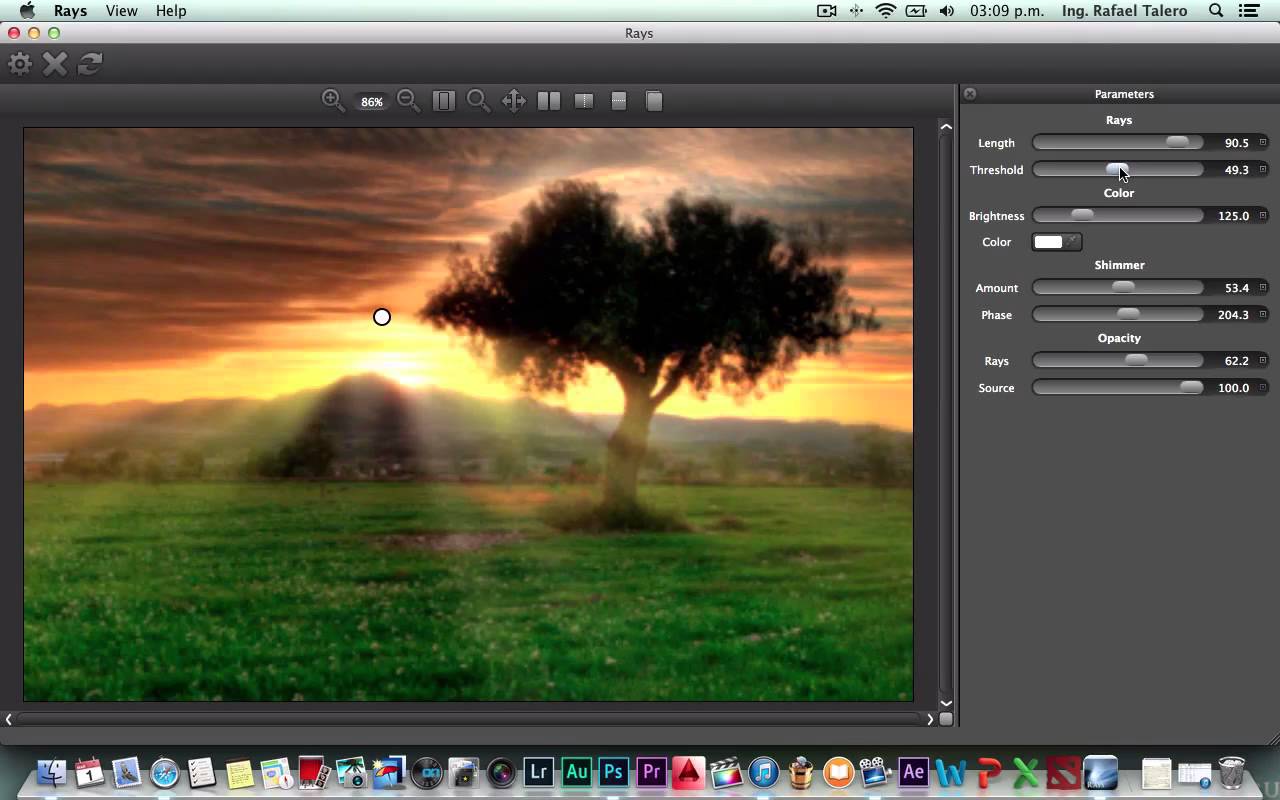1280x800 pixels.
Task: Switch to vertical split preview view
Action: click(584, 101)
